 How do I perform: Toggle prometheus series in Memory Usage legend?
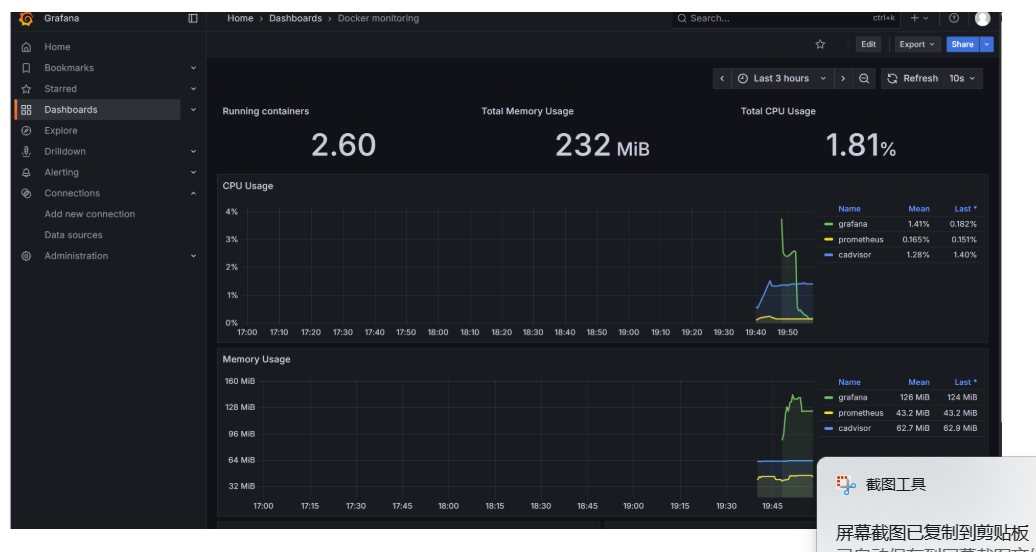pos(861,413)
